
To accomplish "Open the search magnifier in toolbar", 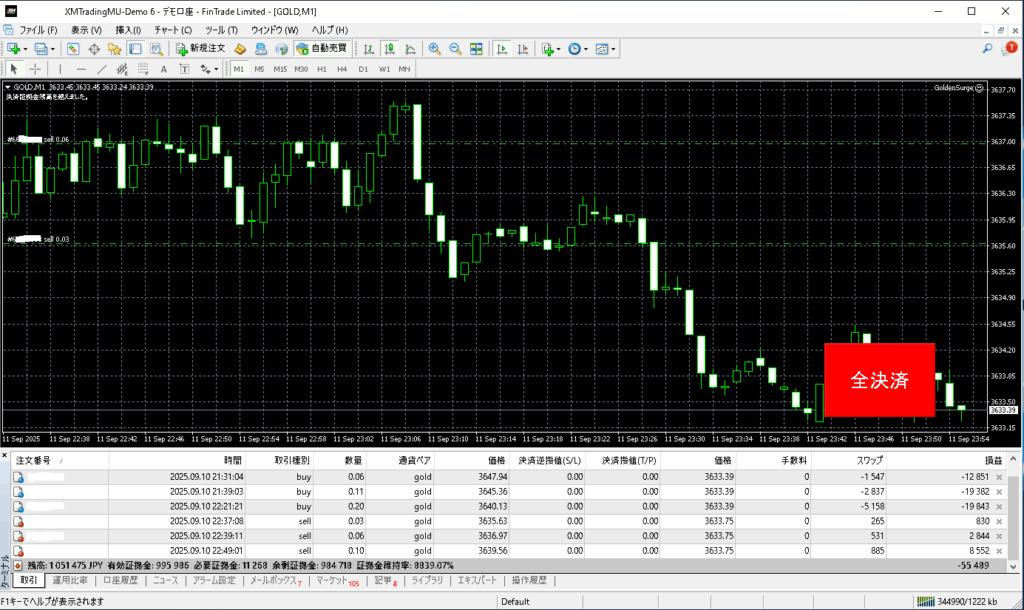I will [986, 48].
